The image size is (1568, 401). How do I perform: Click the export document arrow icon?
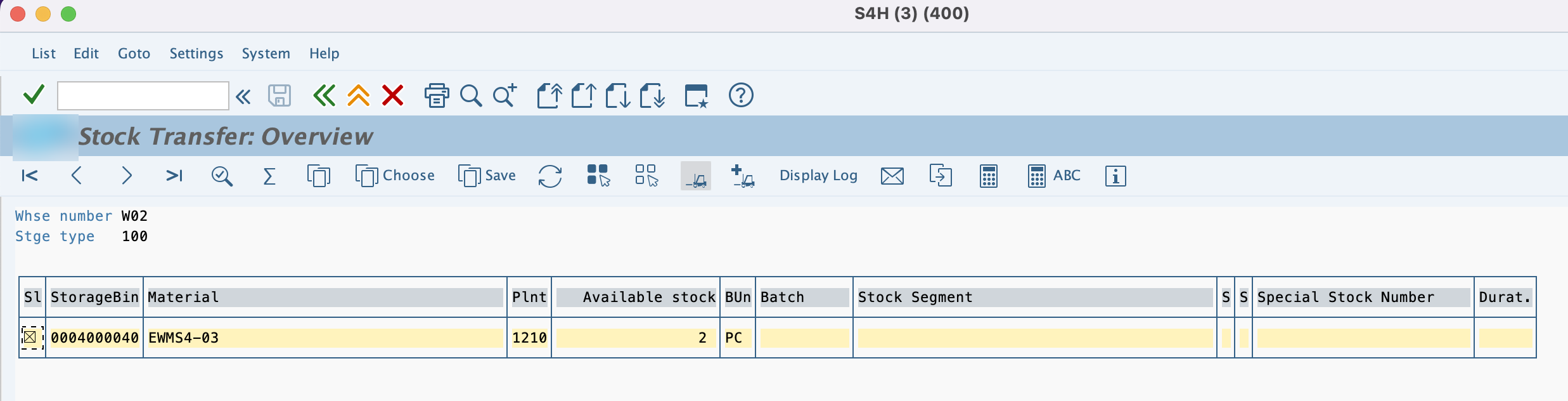click(941, 176)
